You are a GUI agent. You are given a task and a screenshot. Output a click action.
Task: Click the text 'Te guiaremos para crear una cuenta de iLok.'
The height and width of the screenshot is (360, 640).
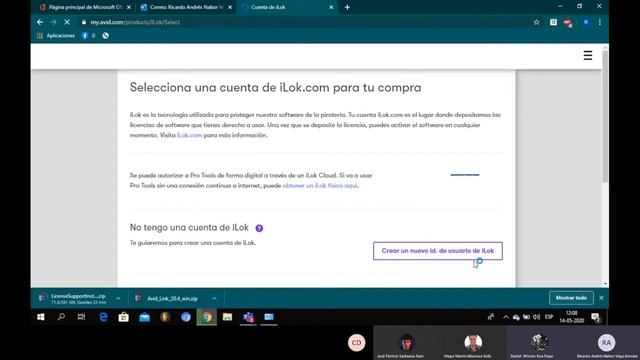[x=193, y=243]
